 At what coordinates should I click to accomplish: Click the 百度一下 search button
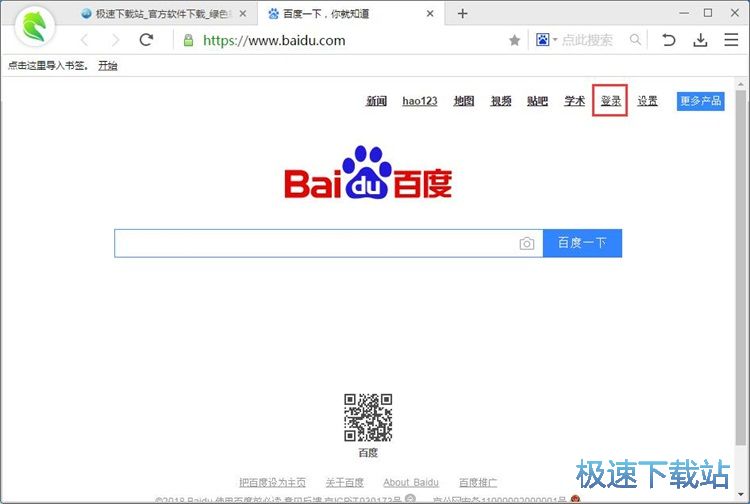tap(583, 243)
